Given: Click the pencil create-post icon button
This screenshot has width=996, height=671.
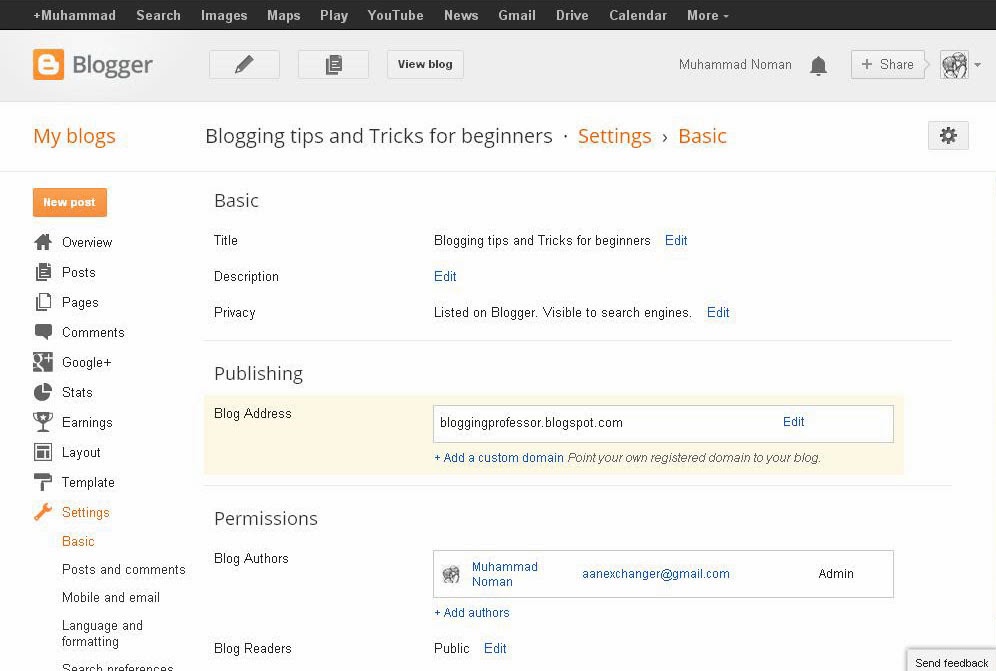Looking at the screenshot, I should click(x=244, y=64).
